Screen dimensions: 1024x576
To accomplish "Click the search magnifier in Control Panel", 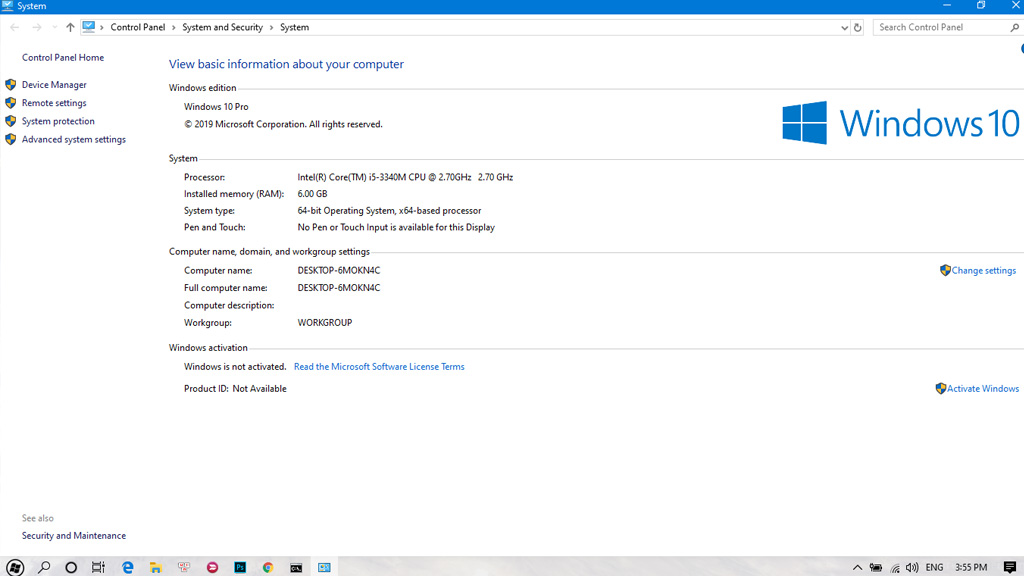I will coord(1014,27).
